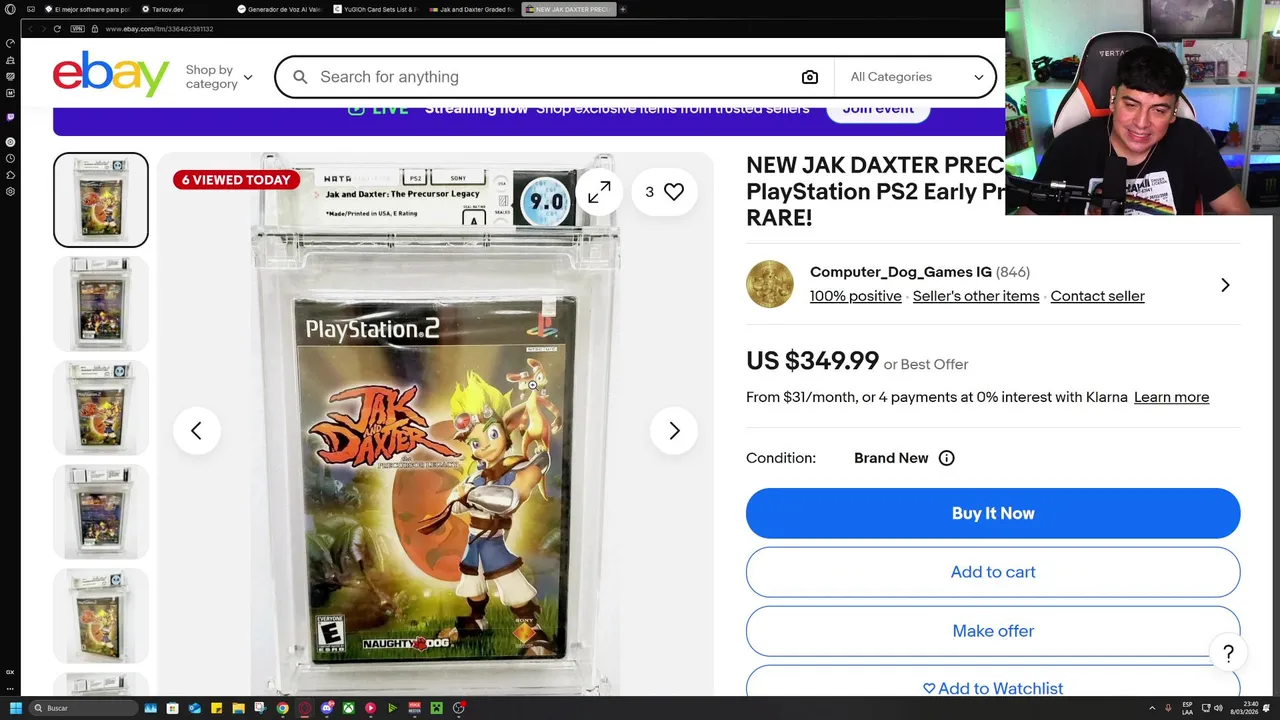
Task: Select first product thumbnail image
Action: [x=101, y=200]
